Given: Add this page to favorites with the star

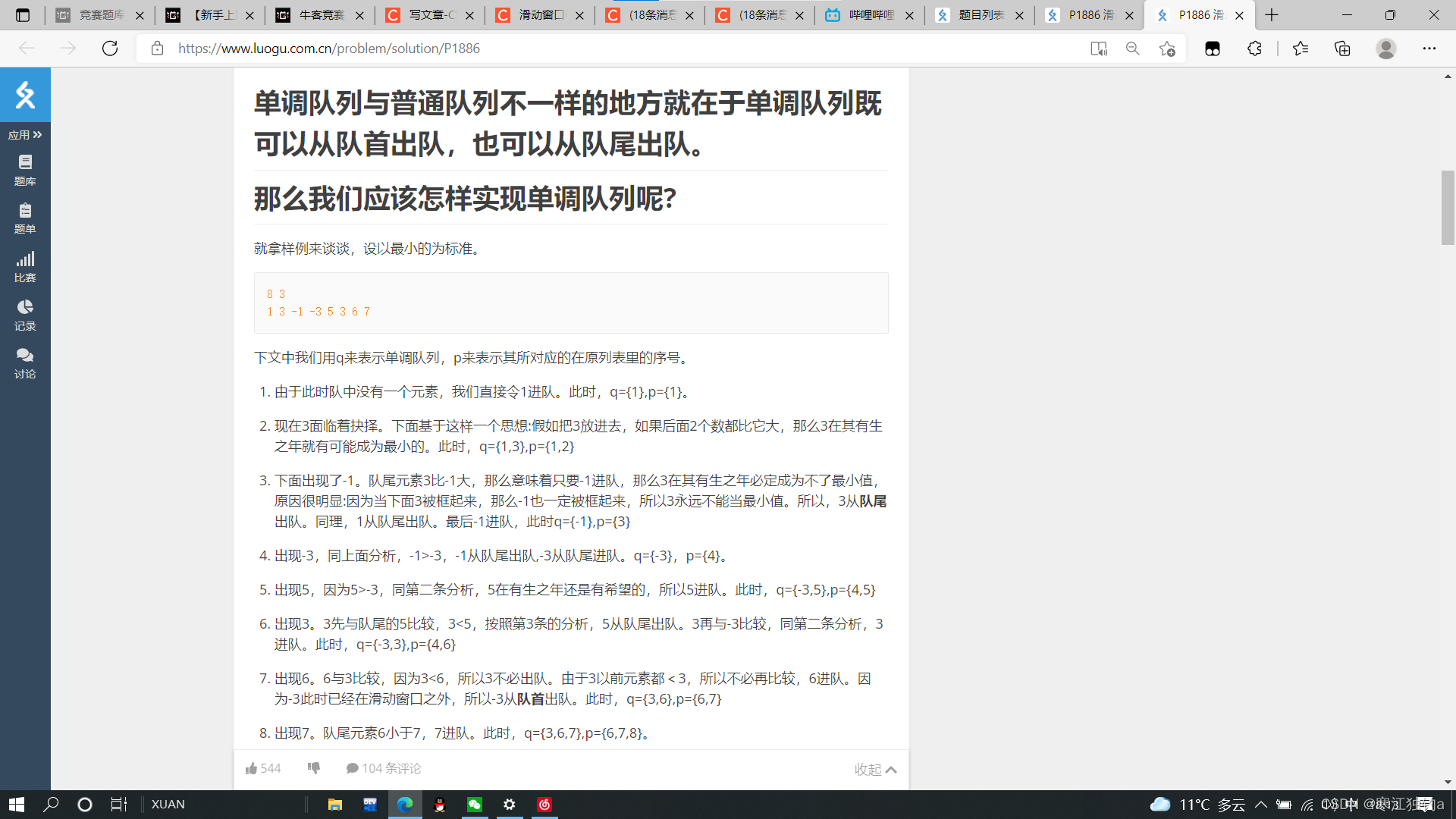Looking at the screenshot, I should (x=1167, y=49).
